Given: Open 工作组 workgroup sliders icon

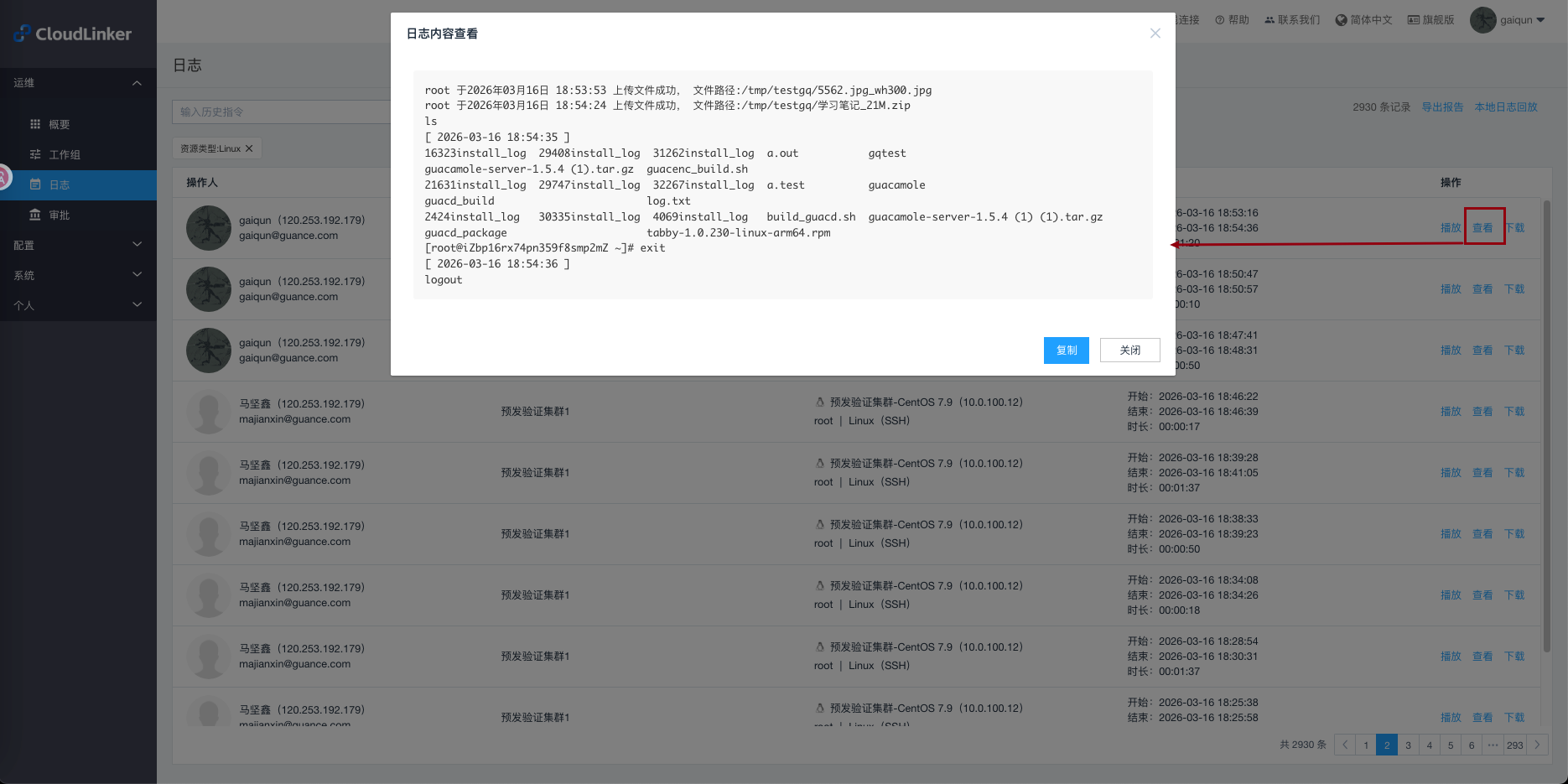Looking at the screenshot, I should click(35, 154).
